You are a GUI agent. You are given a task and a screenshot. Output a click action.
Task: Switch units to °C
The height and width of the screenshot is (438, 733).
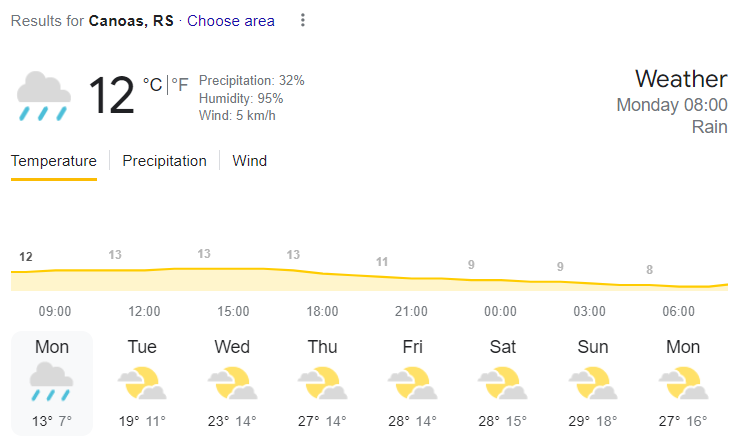pos(152,85)
